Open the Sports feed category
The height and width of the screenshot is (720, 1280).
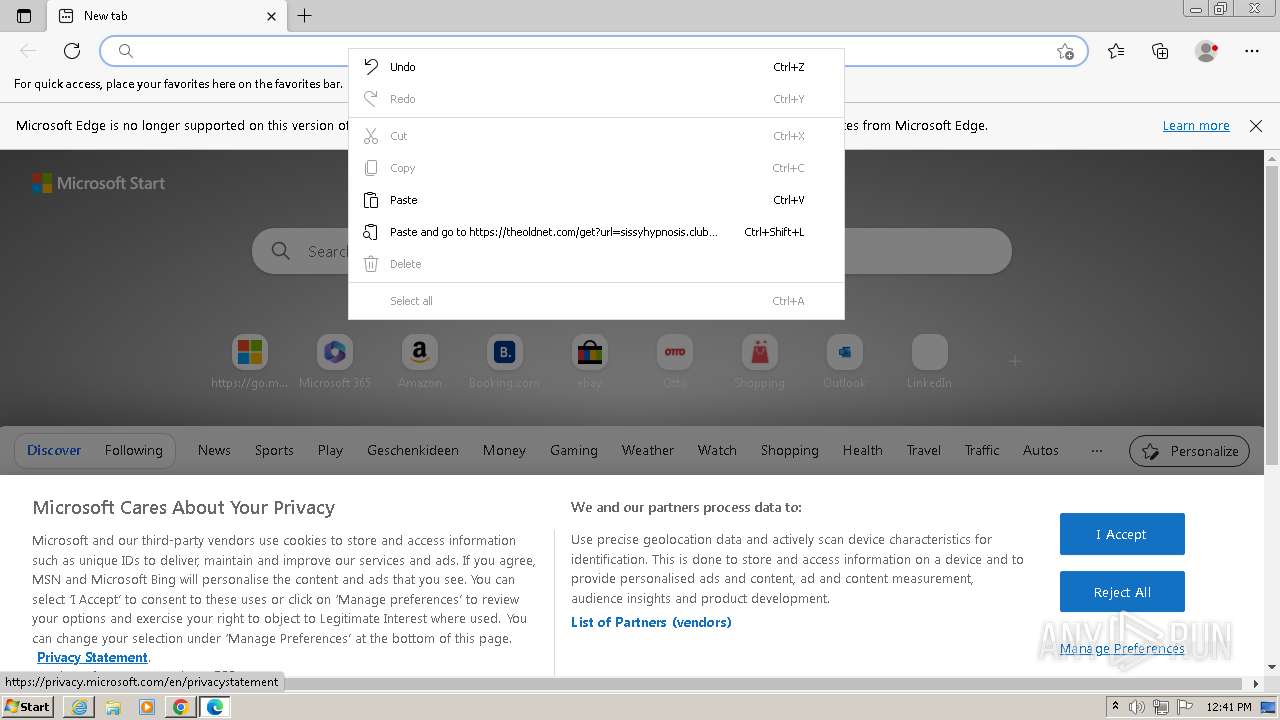274,451
